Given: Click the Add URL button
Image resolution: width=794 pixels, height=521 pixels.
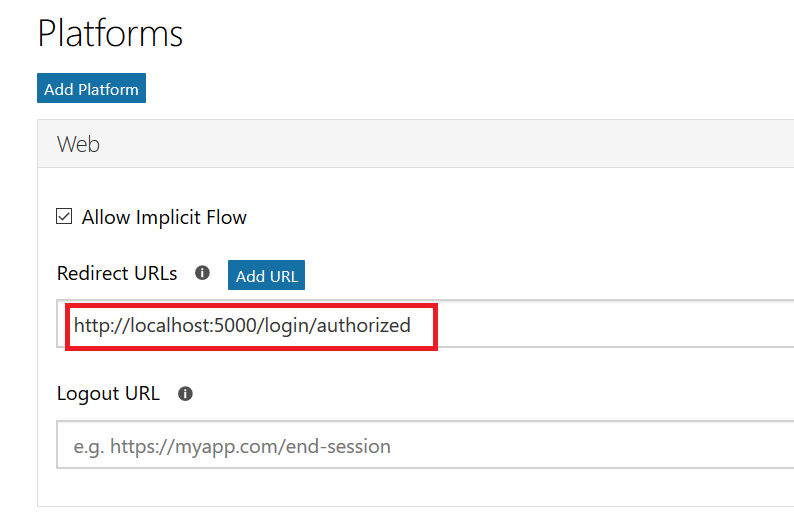Looking at the screenshot, I should pos(266,276).
